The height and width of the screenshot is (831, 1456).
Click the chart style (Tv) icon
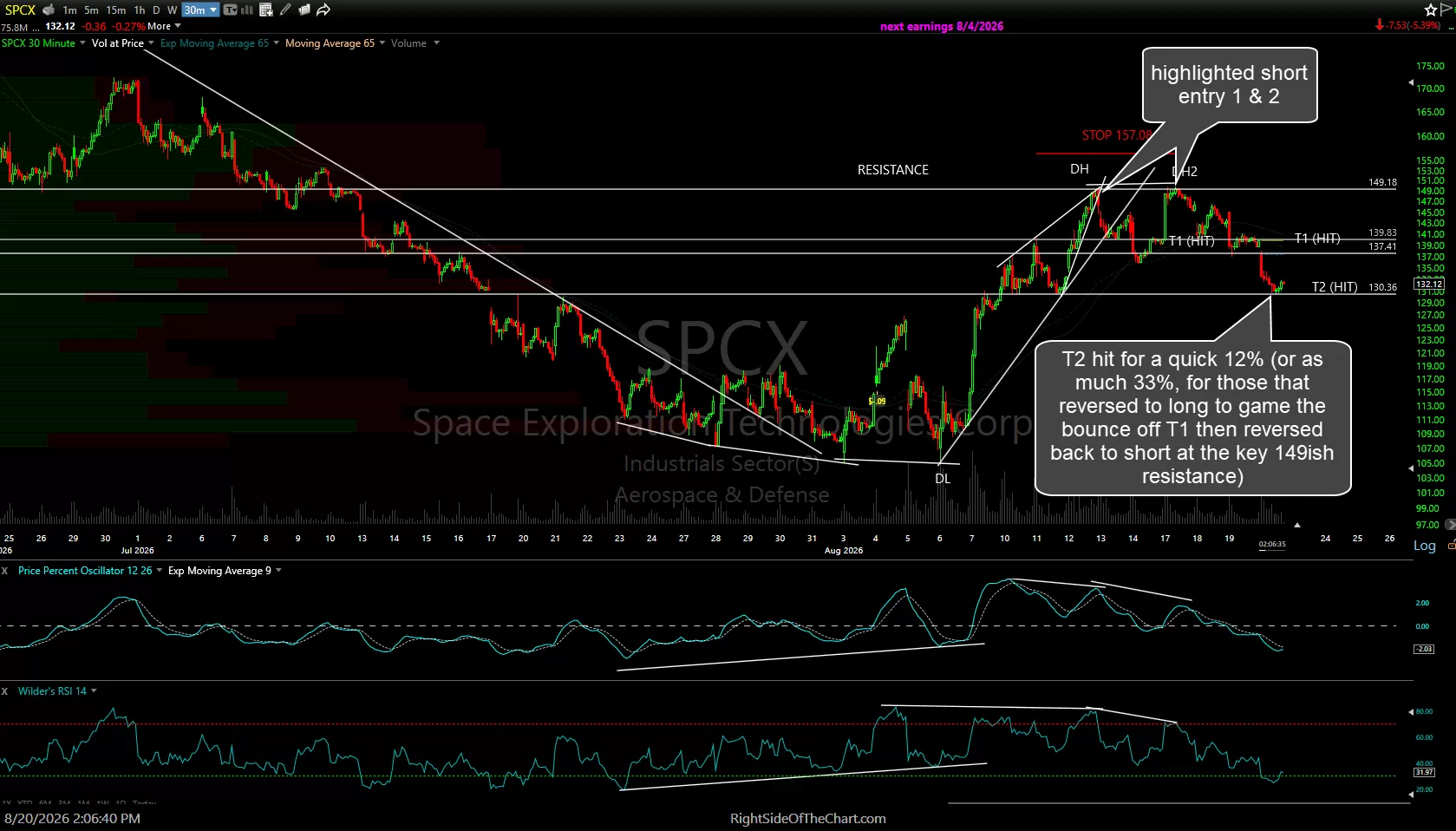tap(230, 10)
